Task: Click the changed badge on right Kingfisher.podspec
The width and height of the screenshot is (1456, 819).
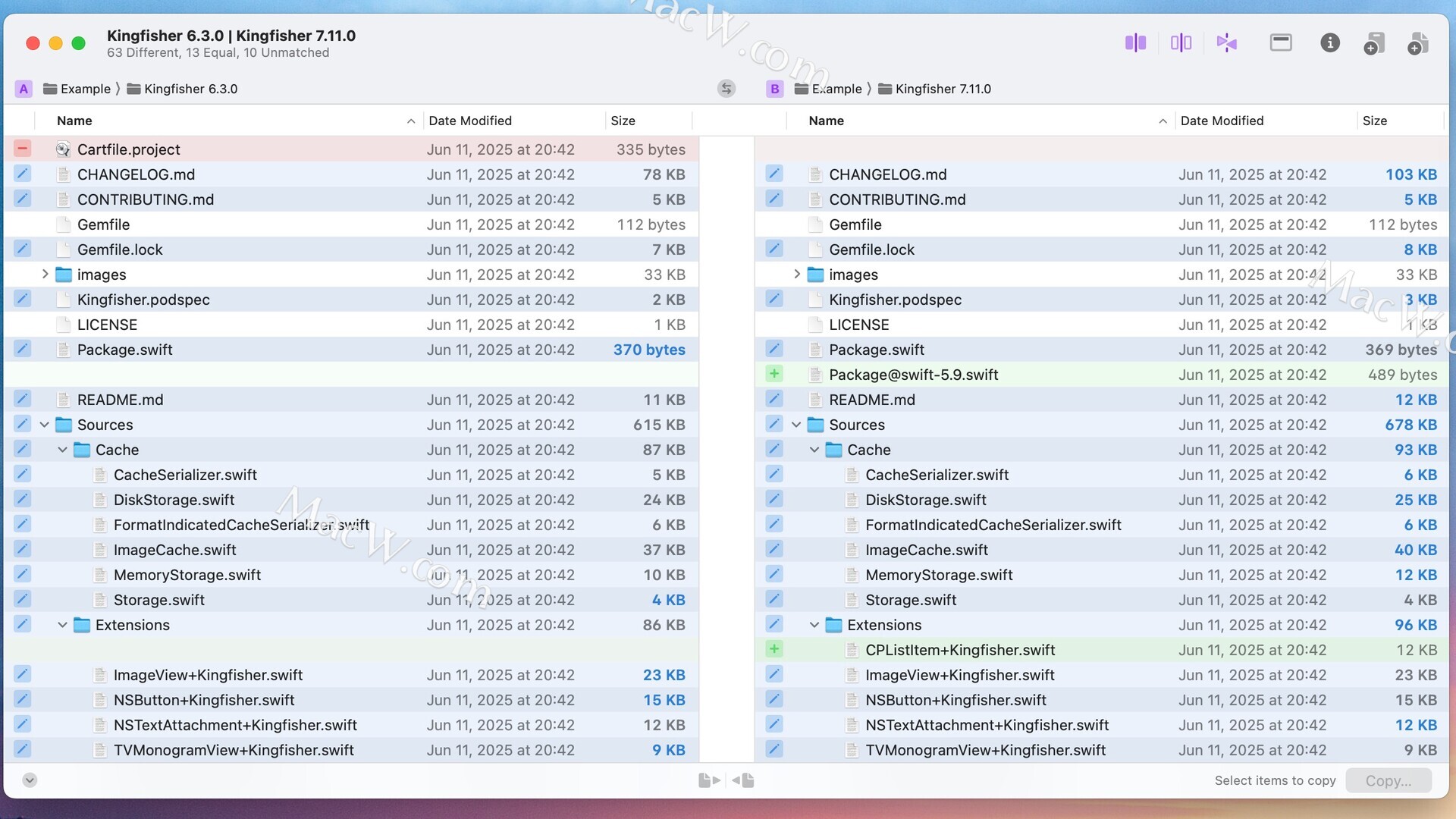Action: click(x=773, y=299)
